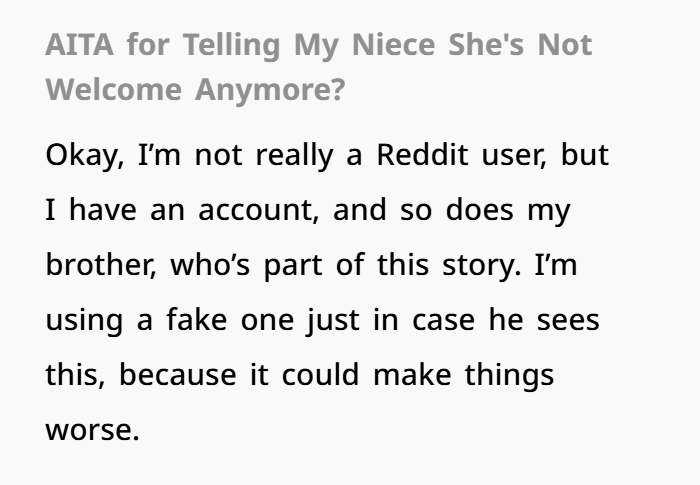The height and width of the screenshot is (485, 700).
Task: Click the word "Reddit" in the paragraph
Action: pyautogui.click(x=422, y=155)
